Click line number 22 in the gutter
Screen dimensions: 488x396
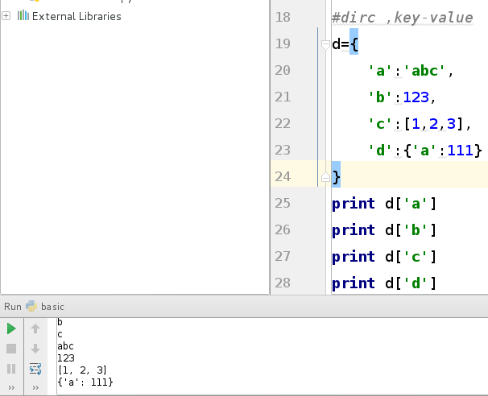point(283,124)
